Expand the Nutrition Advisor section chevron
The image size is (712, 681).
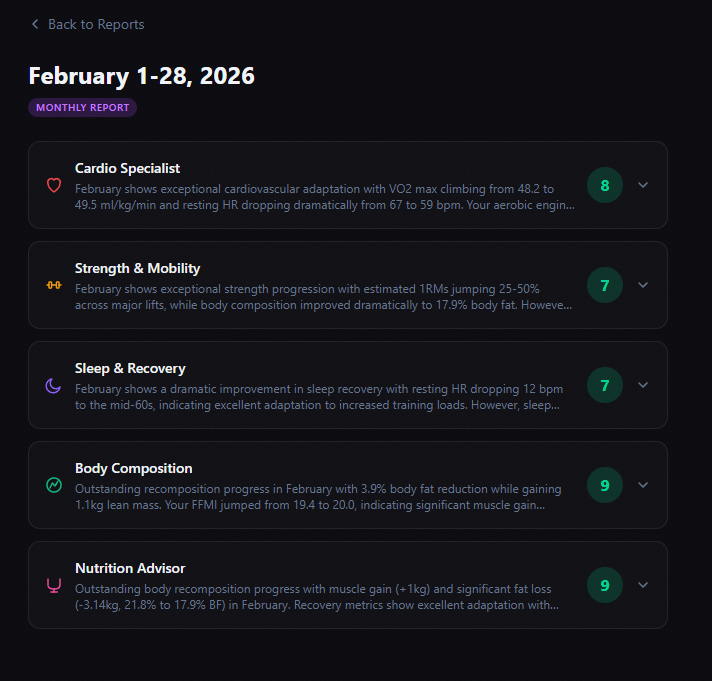coord(643,585)
